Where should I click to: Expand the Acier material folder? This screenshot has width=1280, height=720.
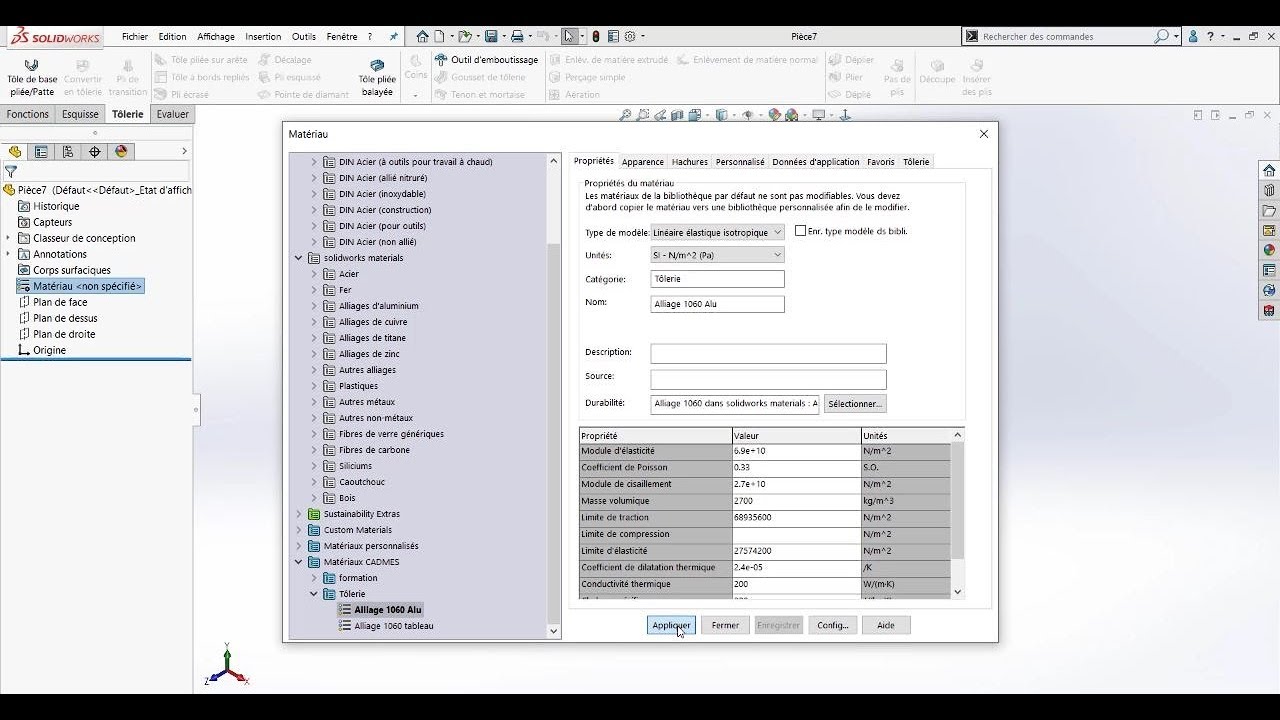[x=314, y=274]
